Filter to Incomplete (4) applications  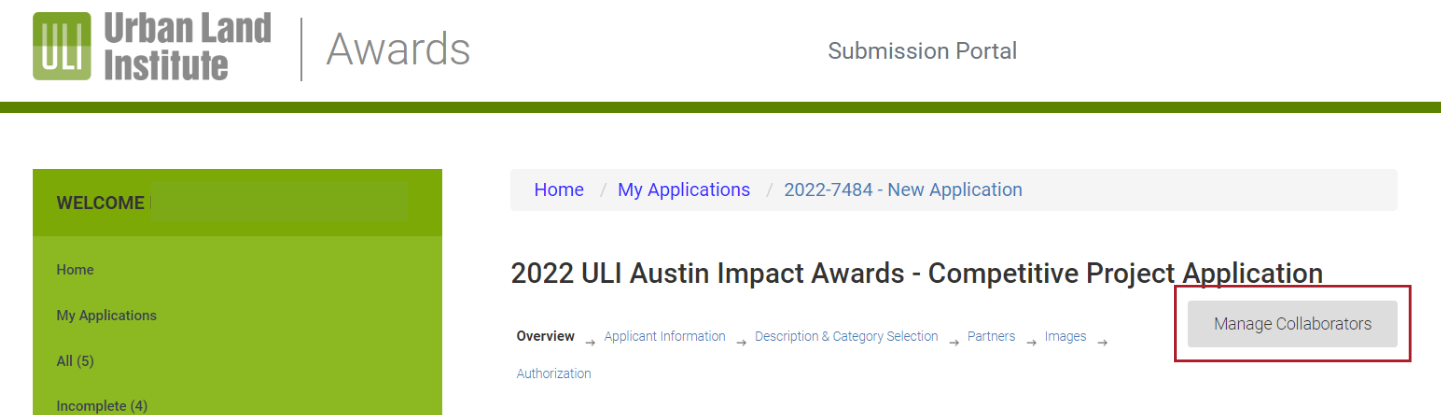(102, 405)
